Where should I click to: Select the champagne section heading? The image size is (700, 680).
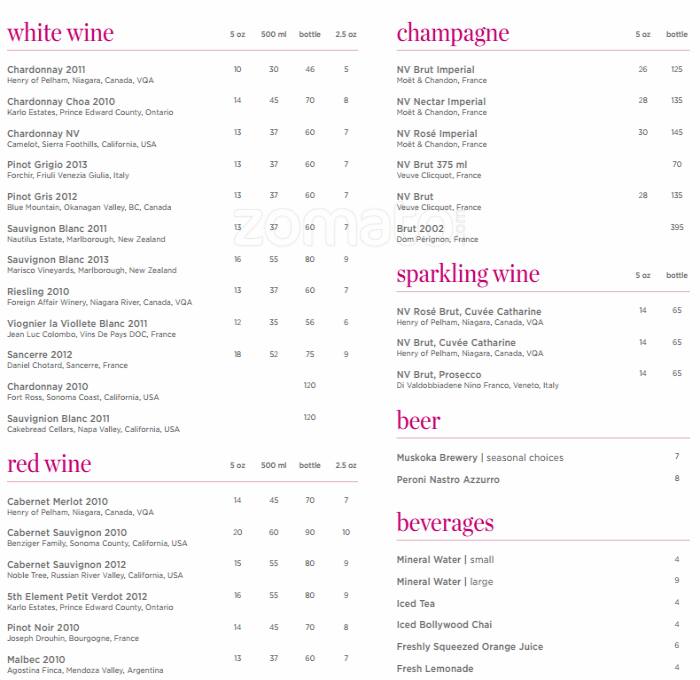pyautogui.click(x=452, y=33)
